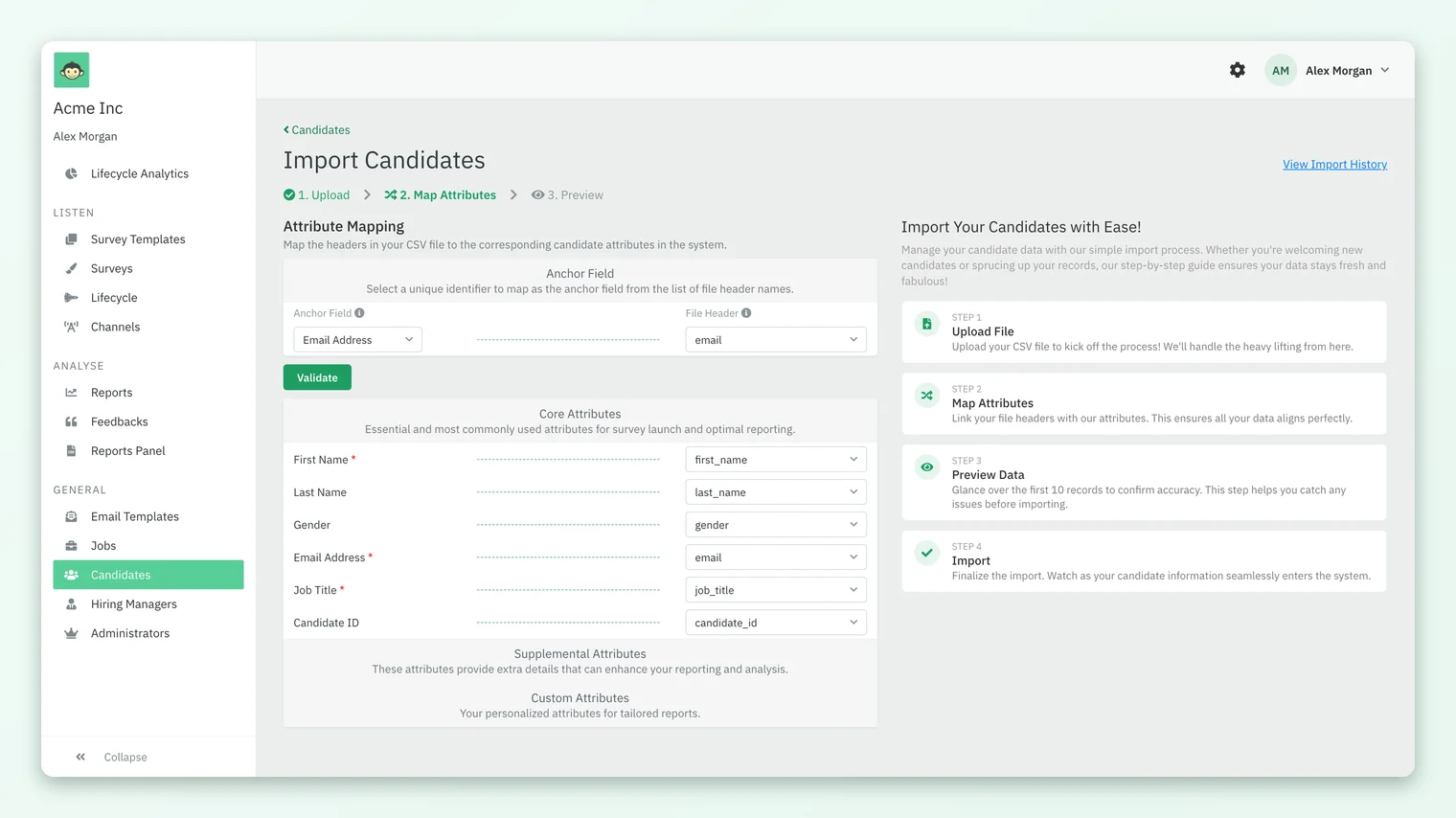Click the File Header info icon

(x=746, y=313)
